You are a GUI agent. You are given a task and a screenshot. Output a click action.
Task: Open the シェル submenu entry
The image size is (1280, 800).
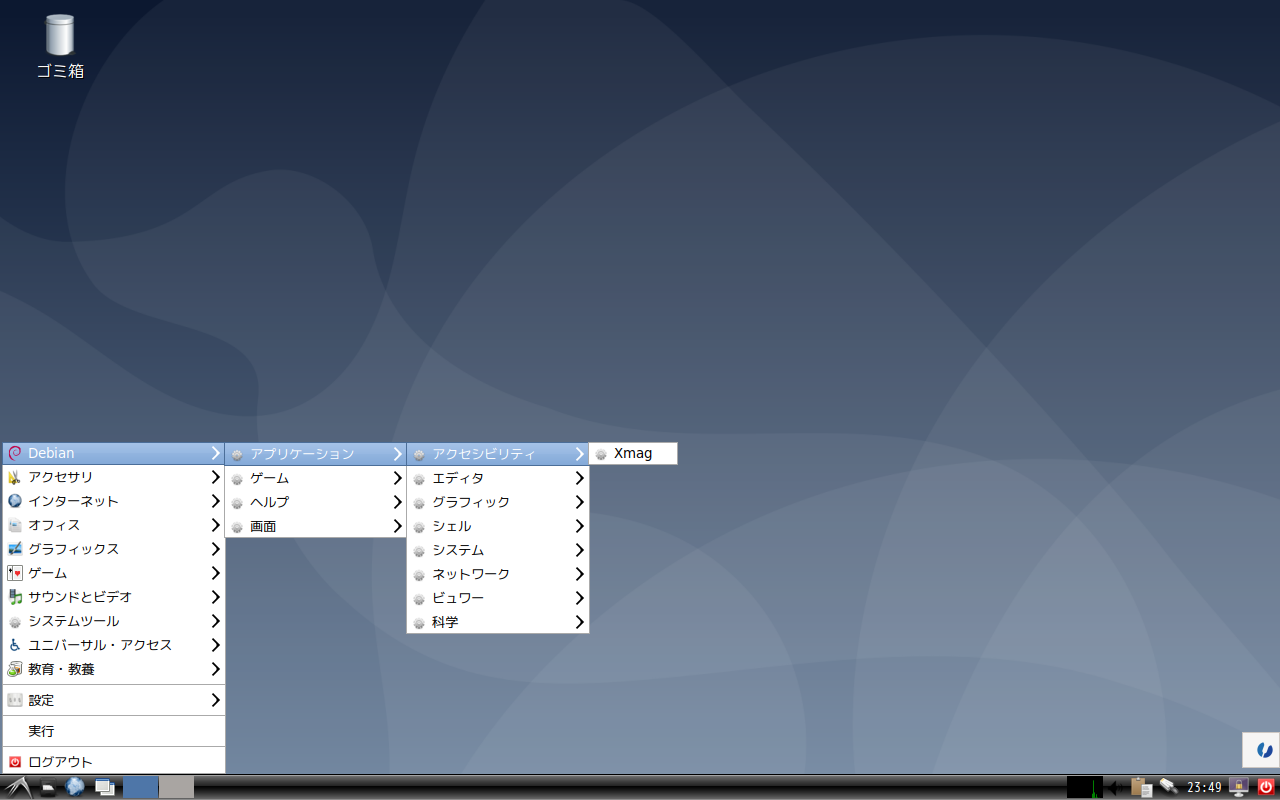coord(498,527)
